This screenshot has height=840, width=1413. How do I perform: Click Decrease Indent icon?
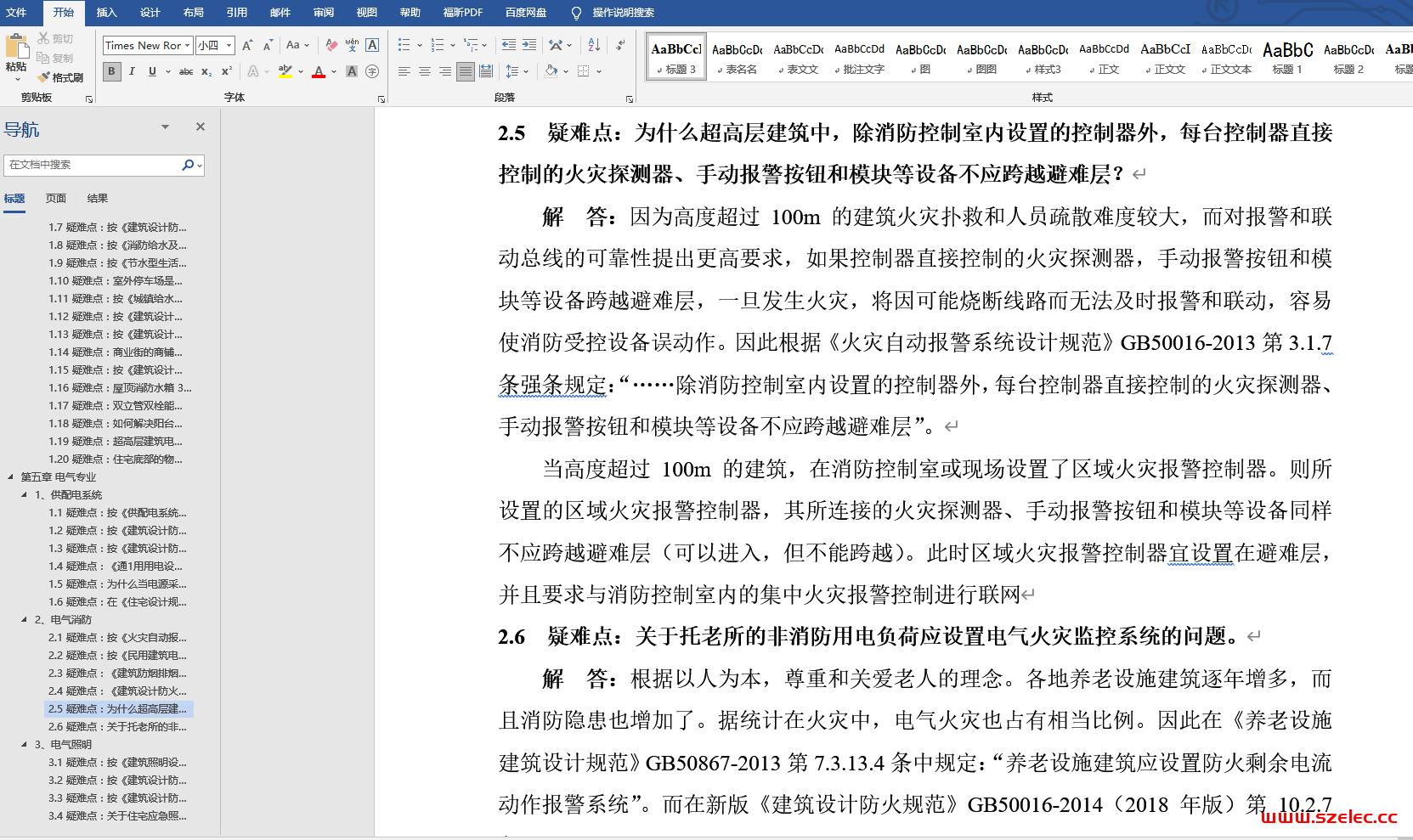tap(509, 45)
